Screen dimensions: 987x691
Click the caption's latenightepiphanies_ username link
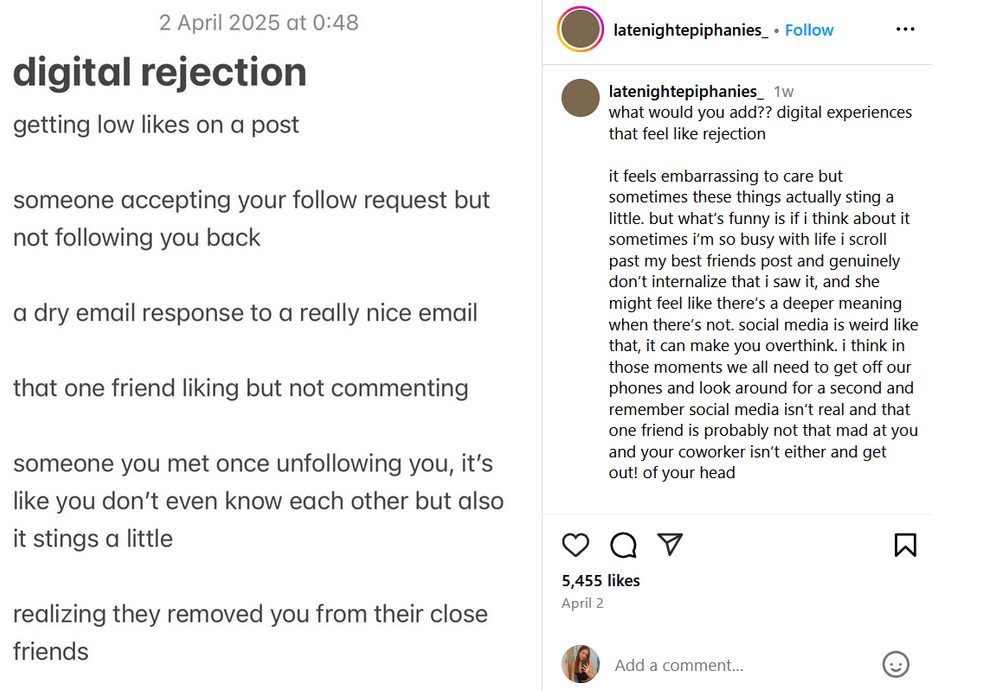coord(686,91)
